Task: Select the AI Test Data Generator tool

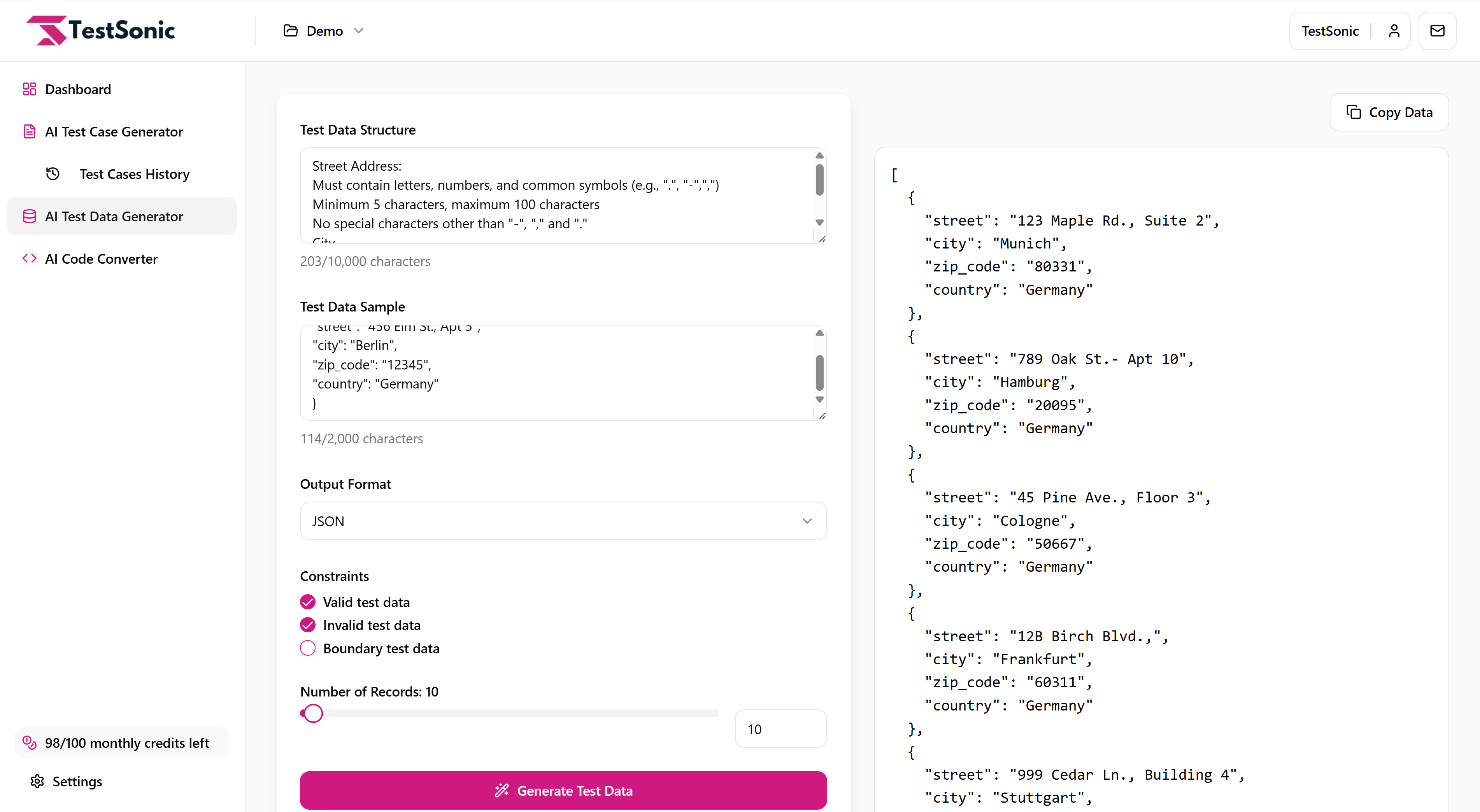Action: (x=114, y=216)
